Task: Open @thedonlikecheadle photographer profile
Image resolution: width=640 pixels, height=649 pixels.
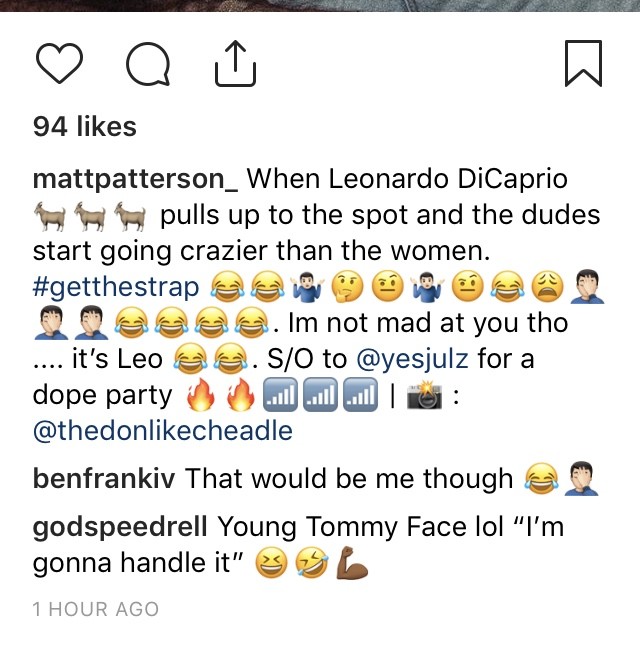Action: [163, 431]
